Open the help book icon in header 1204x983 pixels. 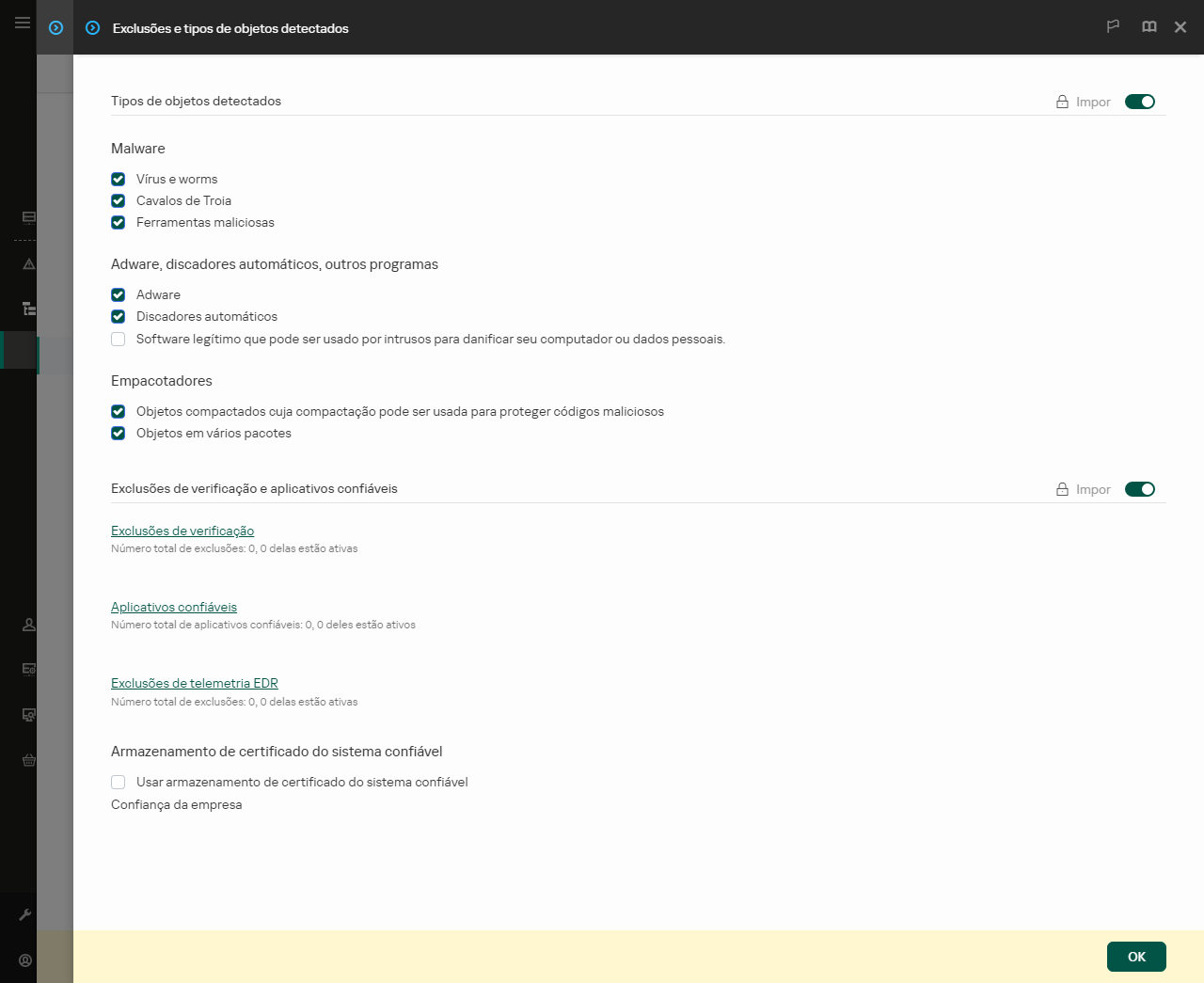pyautogui.click(x=1149, y=27)
